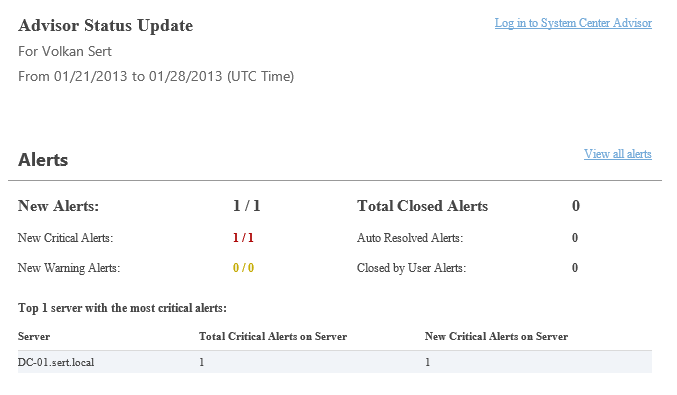
Task: Open the View all alerts link
Action: coord(617,154)
